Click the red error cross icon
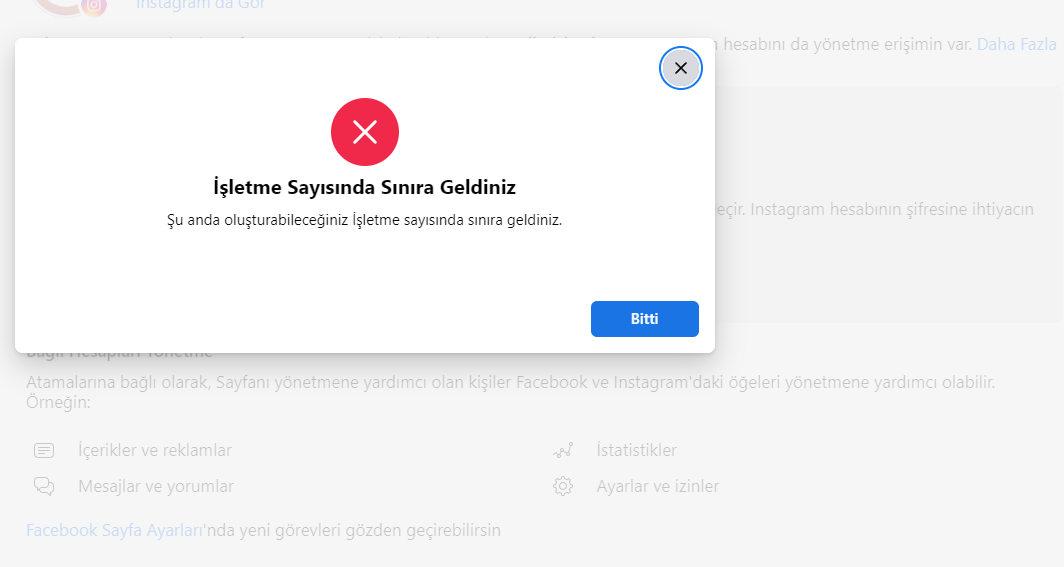This screenshot has height=567, width=1064. click(365, 132)
